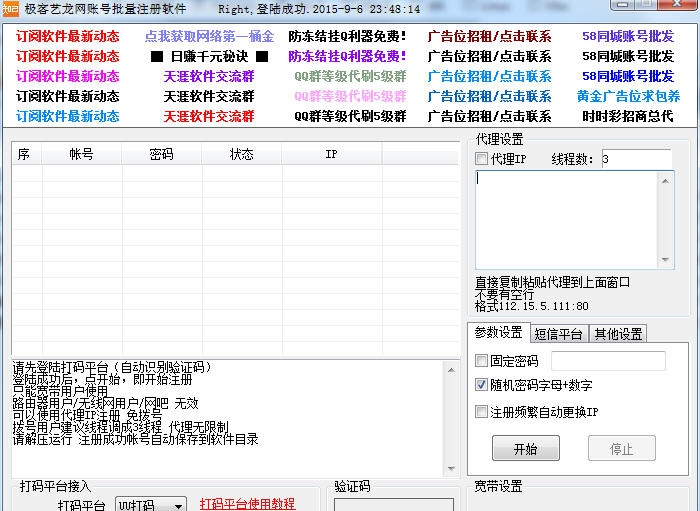Viewport: 700px width, 511px height.
Task: Click the proxy list text area
Action: pyautogui.click(x=565, y=220)
